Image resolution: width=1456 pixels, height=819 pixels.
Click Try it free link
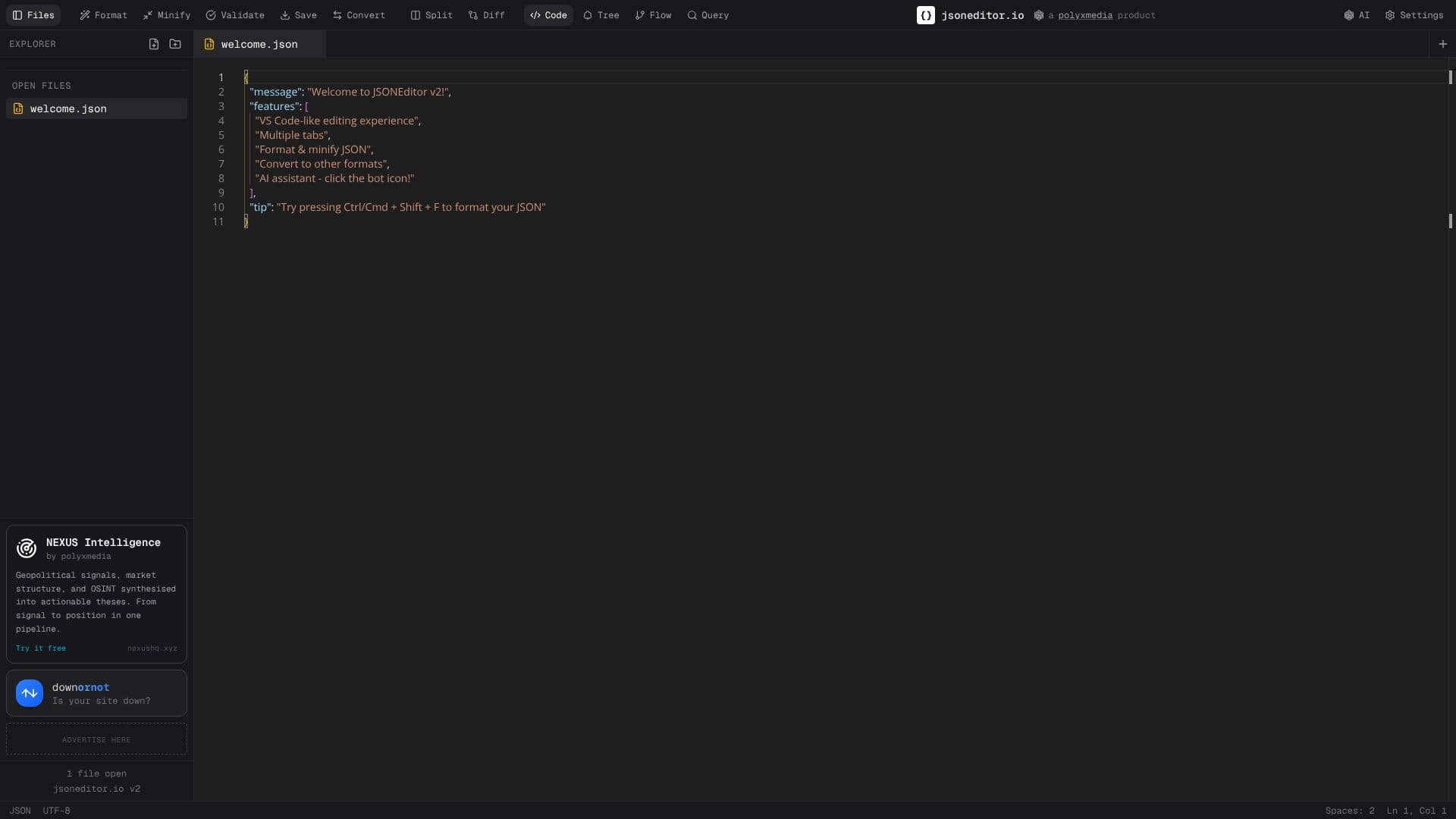point(41,648)
